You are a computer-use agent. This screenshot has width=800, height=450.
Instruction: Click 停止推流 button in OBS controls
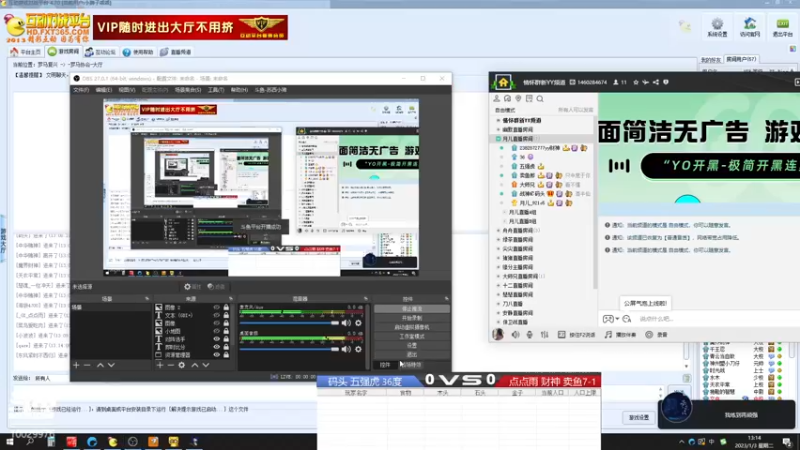(x=412, y=309)
